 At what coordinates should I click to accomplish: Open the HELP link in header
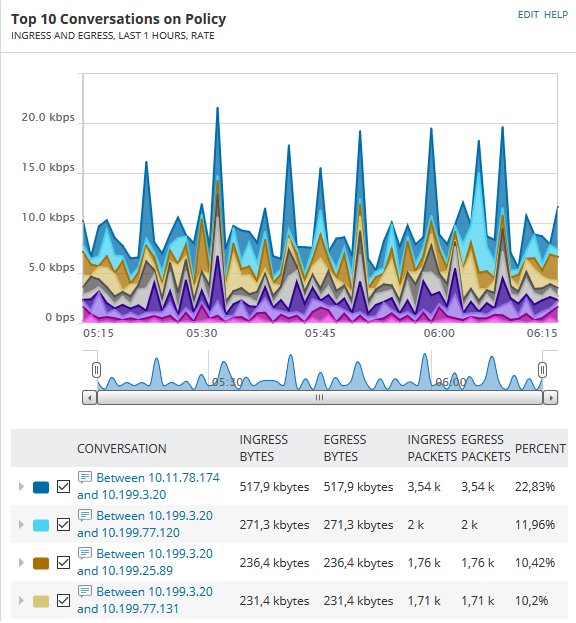[556, 15]
